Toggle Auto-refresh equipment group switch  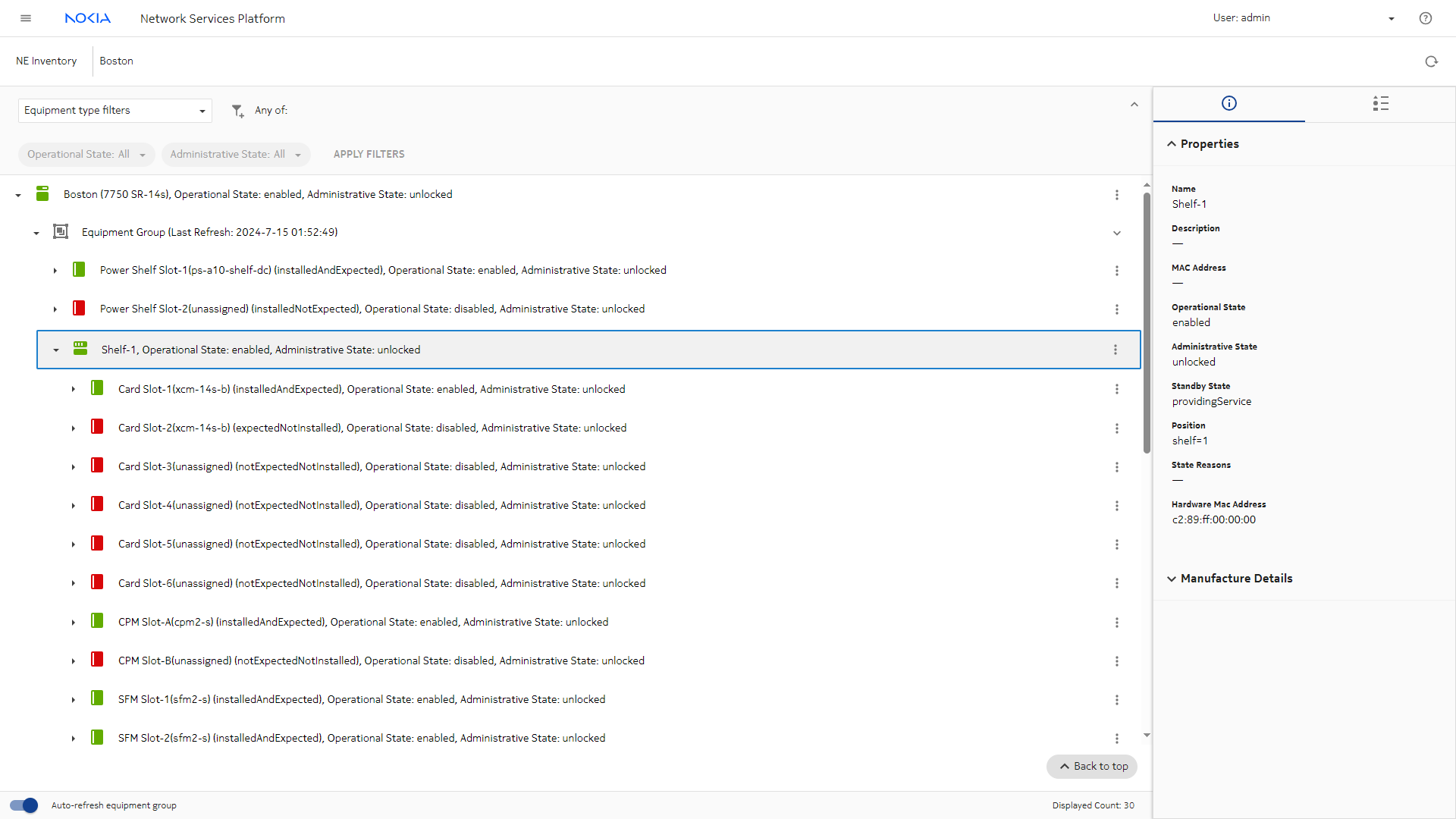pyautogui.click(x=24, y=805)
